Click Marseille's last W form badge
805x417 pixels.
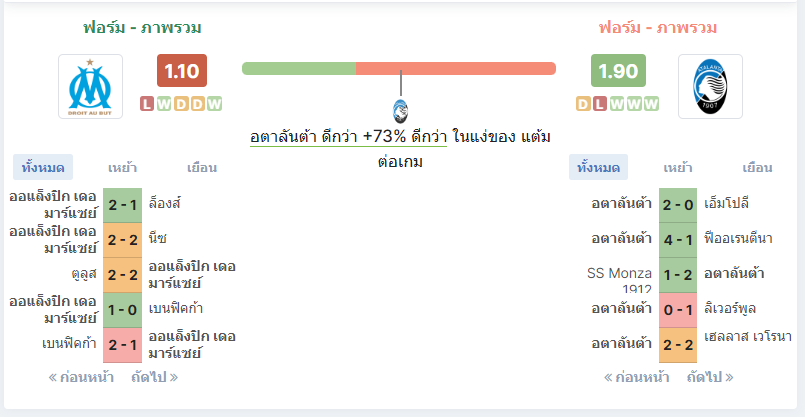pos(215,104)
